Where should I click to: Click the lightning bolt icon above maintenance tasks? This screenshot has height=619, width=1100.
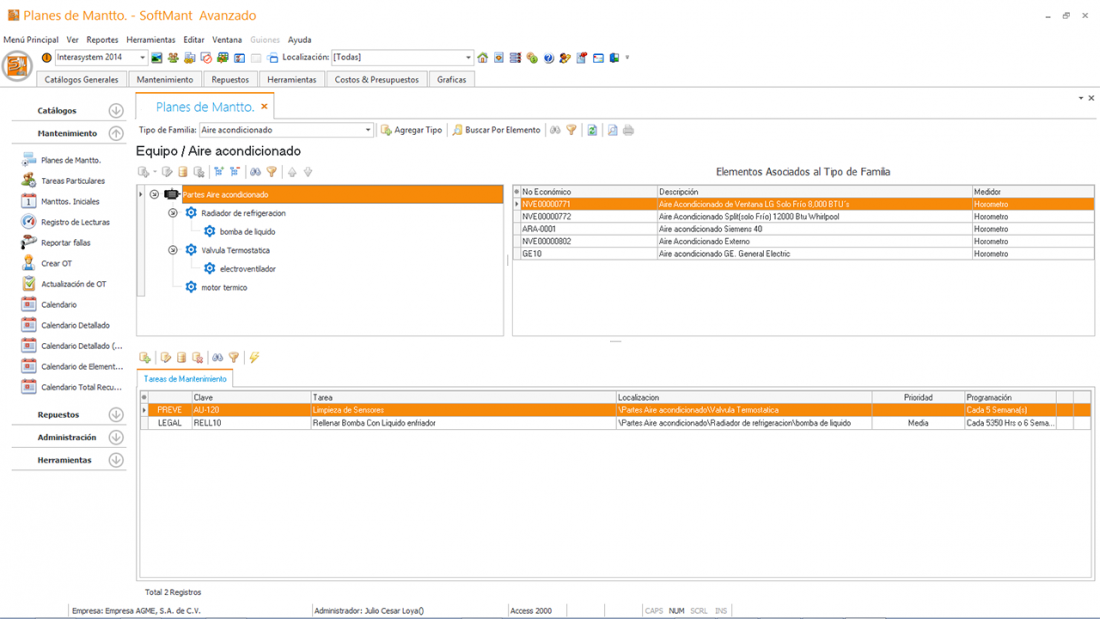click(254, 357)
